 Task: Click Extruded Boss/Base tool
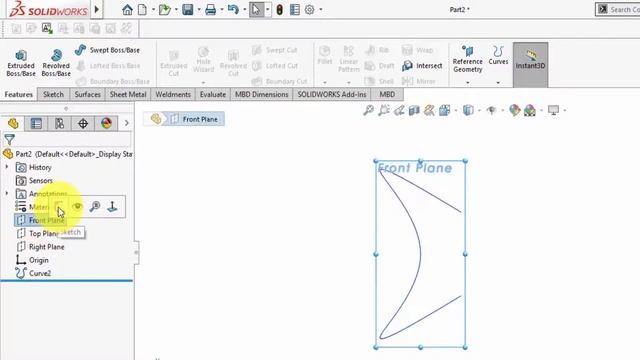(x=21, y=63)
